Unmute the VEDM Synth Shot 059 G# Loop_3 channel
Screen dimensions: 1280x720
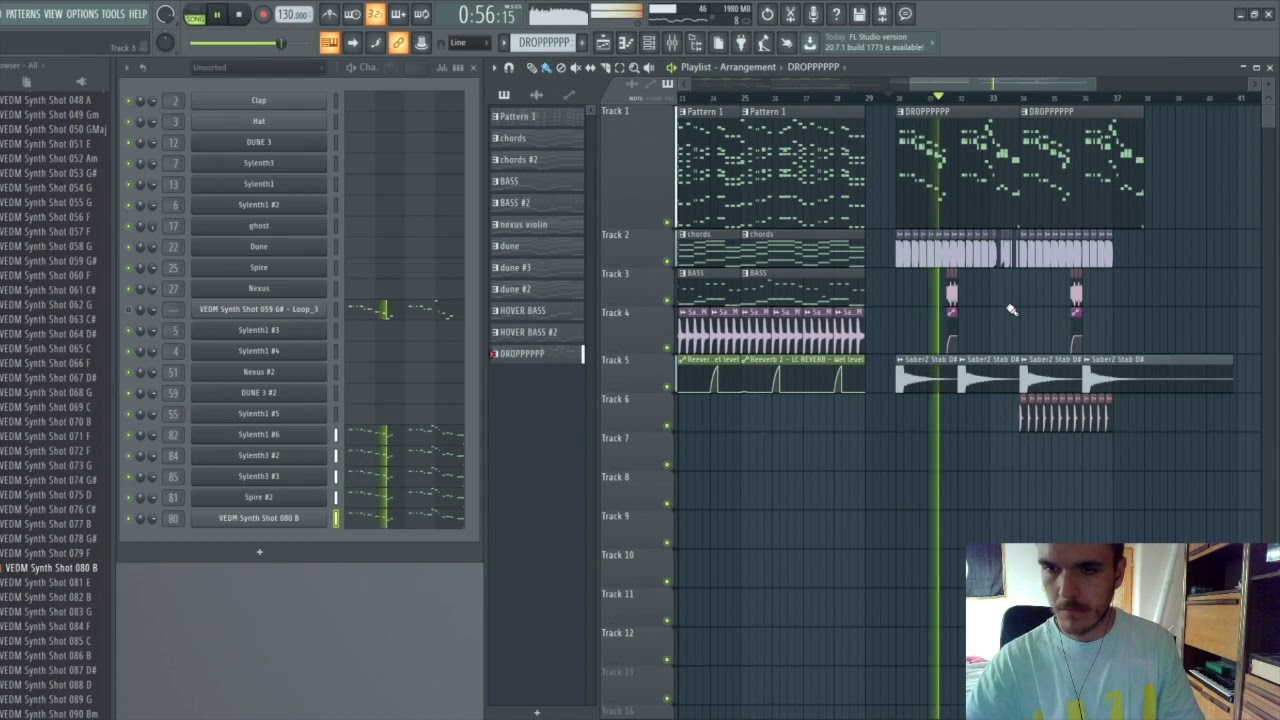pyautogui.click(x=128, y=310)
